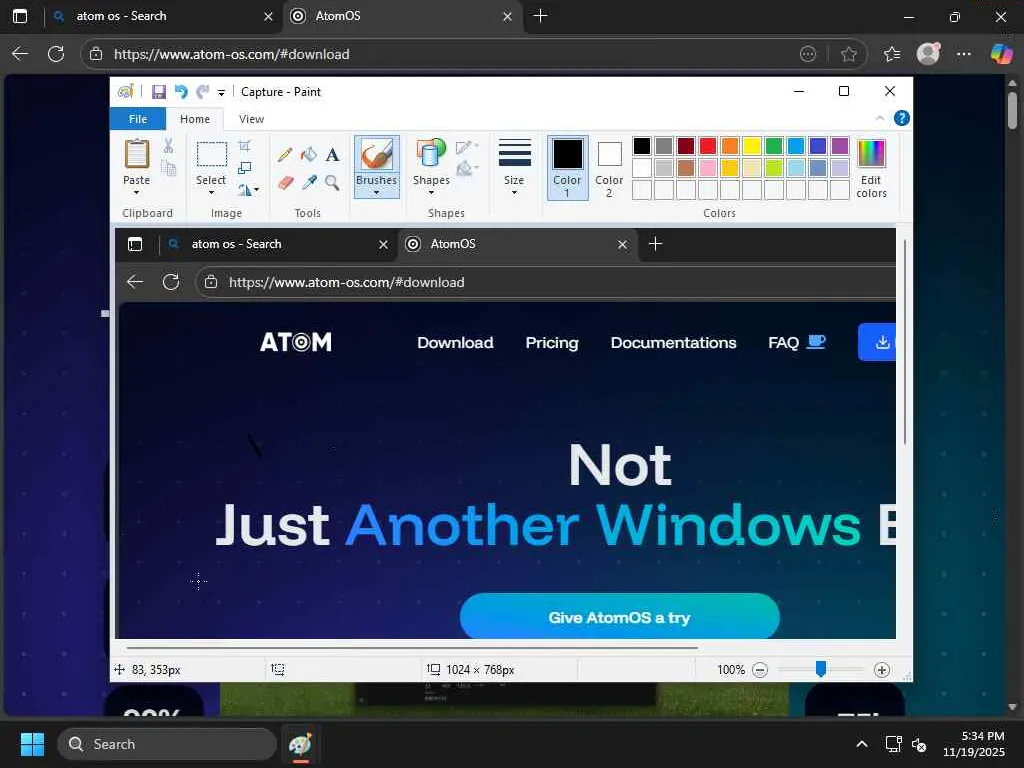
Task: Click the Windows taskbar Search box
Action: (x=167, y=744)
